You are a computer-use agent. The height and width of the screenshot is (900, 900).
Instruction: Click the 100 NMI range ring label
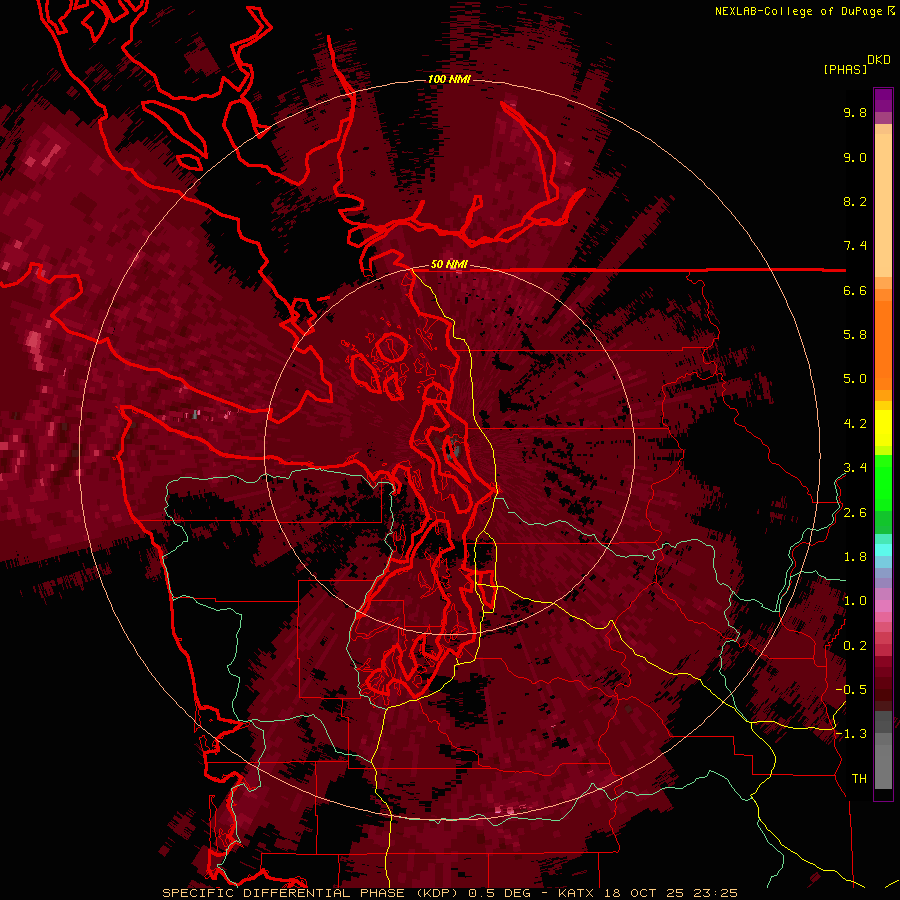tap(449, 79)
